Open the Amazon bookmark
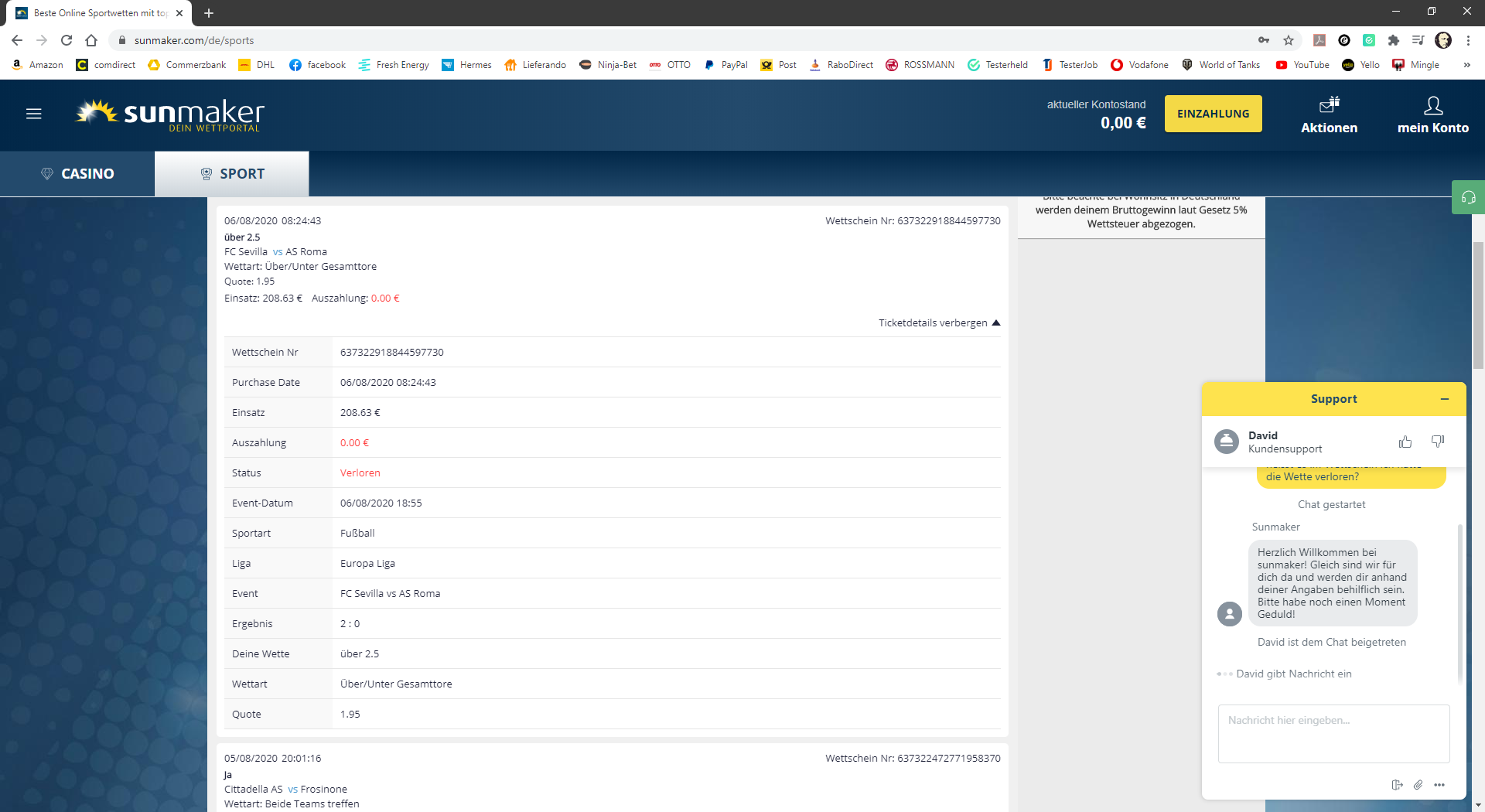Screen dimensions: 1485x812 [38, 65]
